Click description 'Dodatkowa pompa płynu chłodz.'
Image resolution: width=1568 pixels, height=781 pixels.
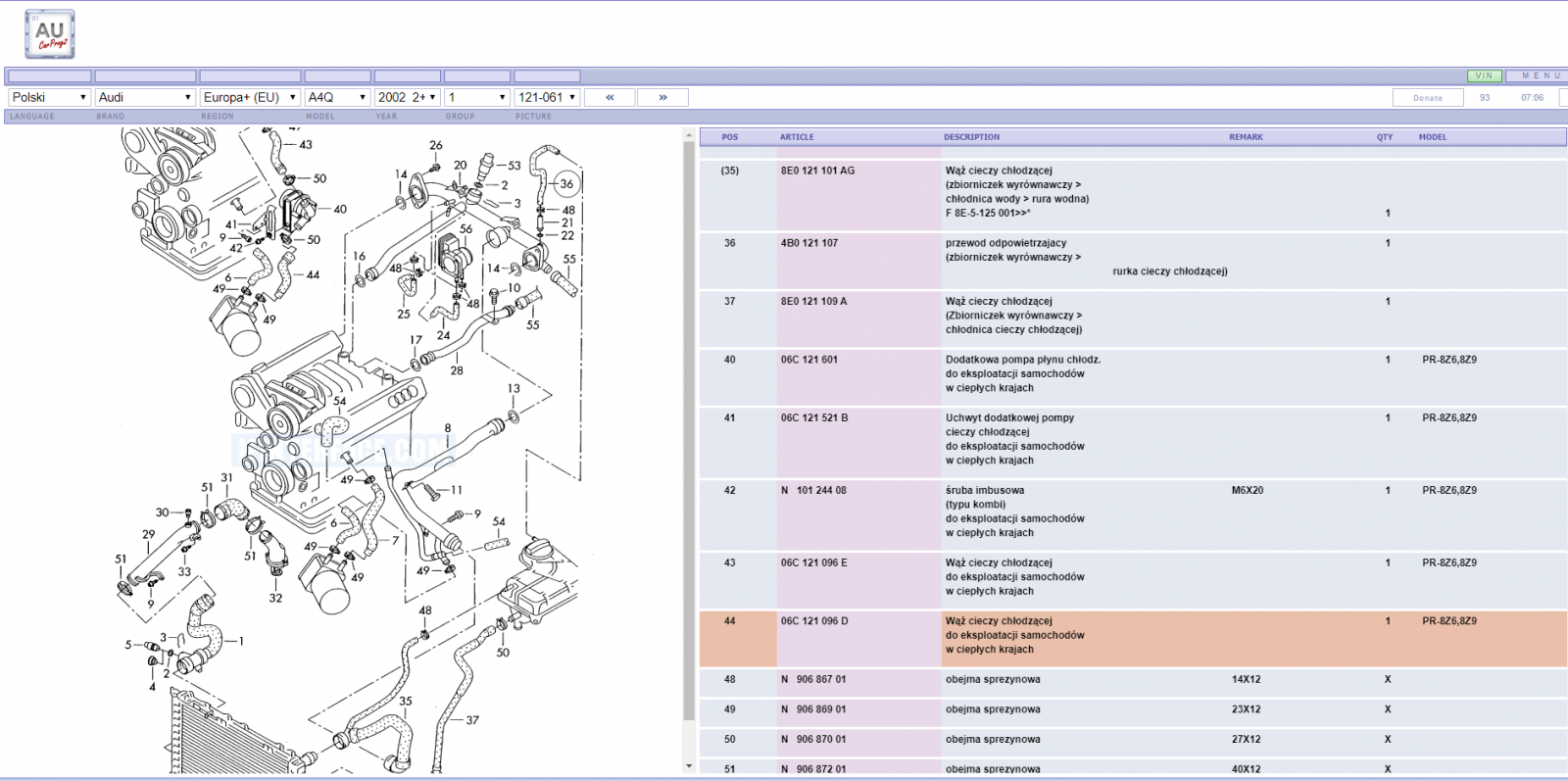1023,360
